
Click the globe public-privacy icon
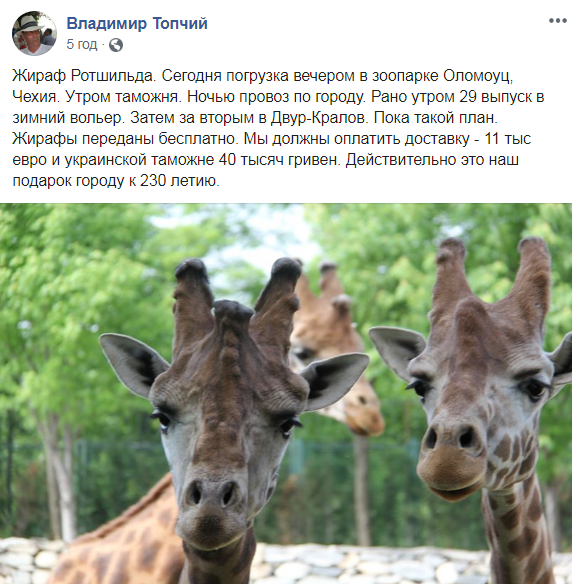[x=116, y=45]
